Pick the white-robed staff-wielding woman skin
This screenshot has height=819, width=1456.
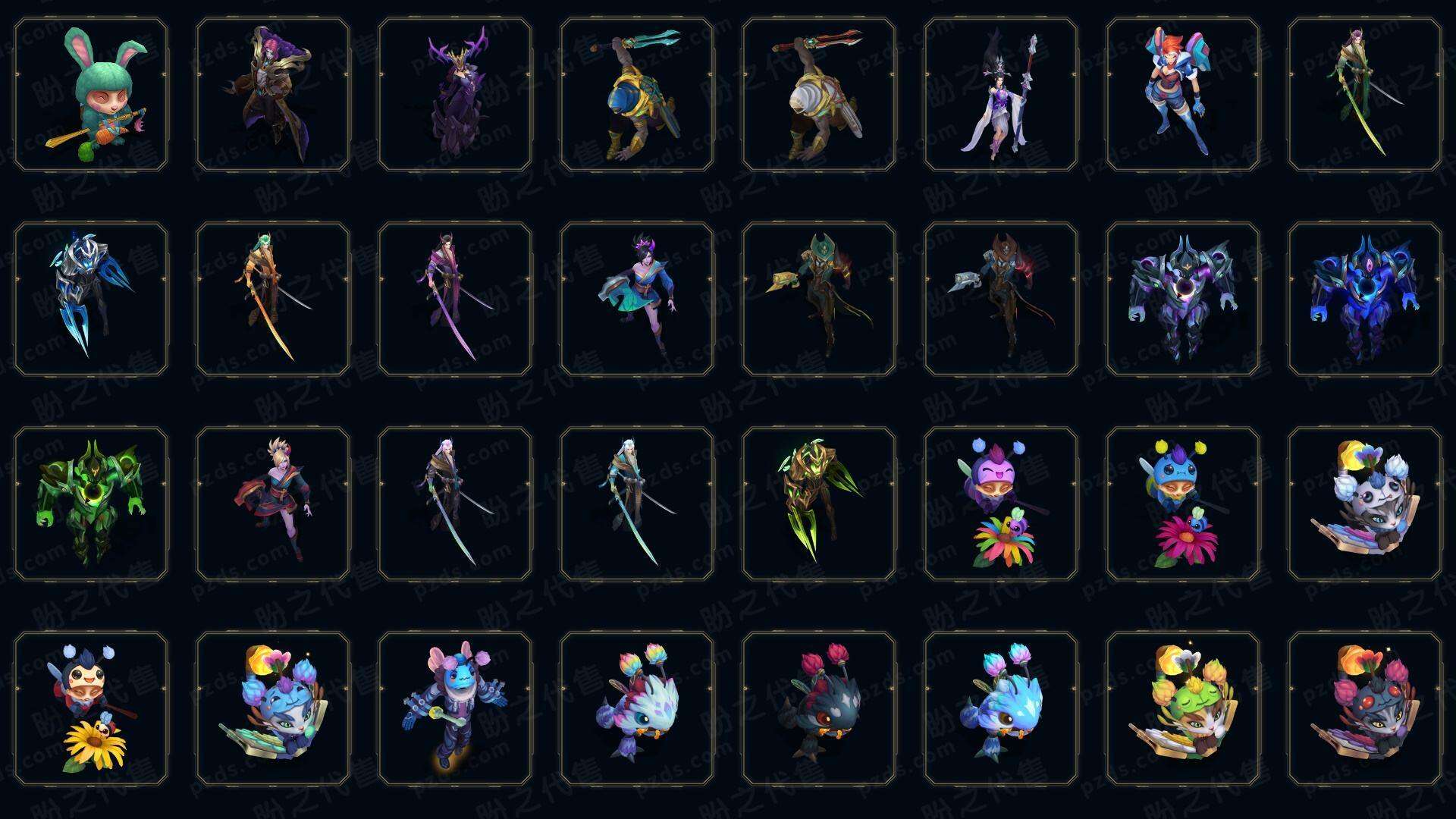click(1001, 95)
